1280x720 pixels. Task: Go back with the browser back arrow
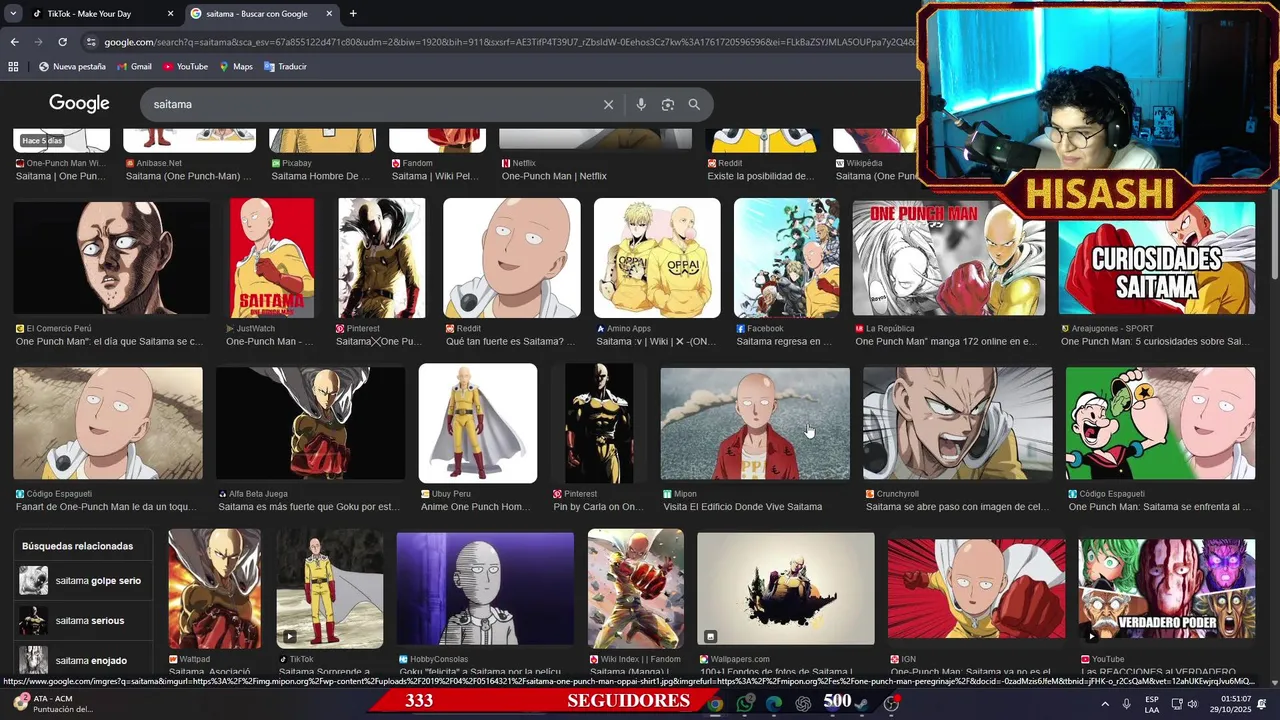(x=14, y=42)
